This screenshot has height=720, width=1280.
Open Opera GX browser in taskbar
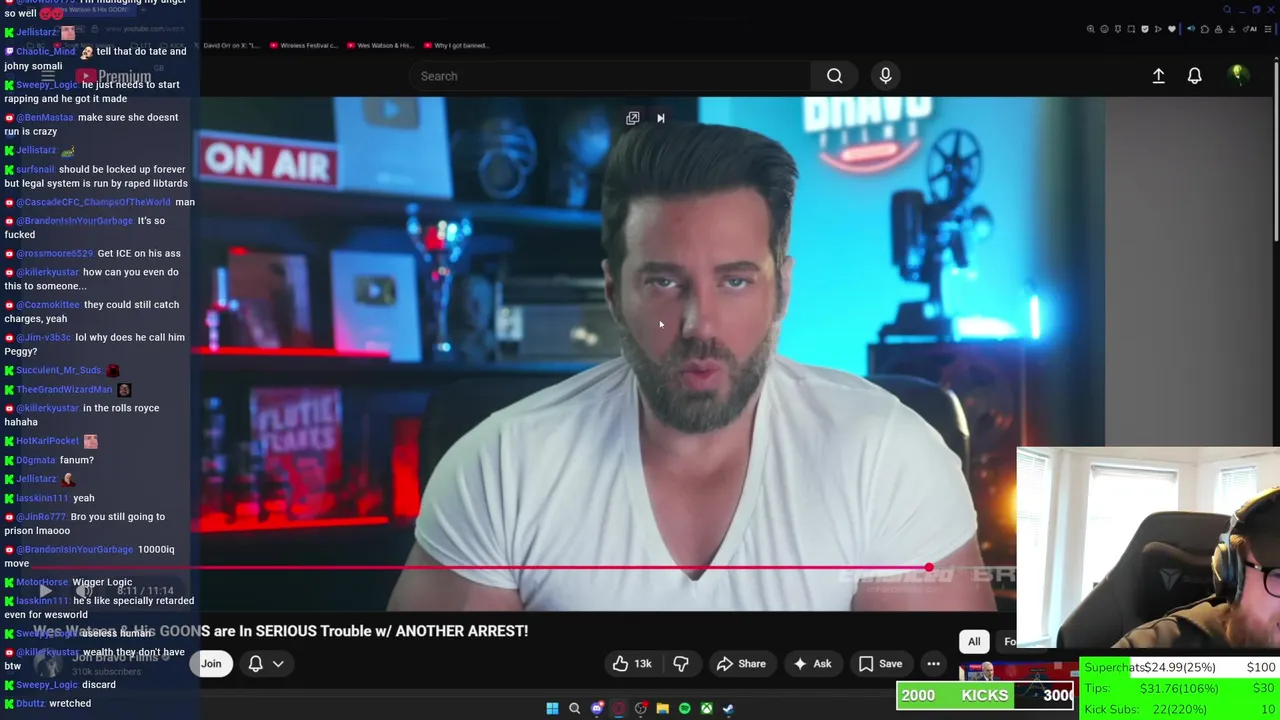(x=619, y=708)
